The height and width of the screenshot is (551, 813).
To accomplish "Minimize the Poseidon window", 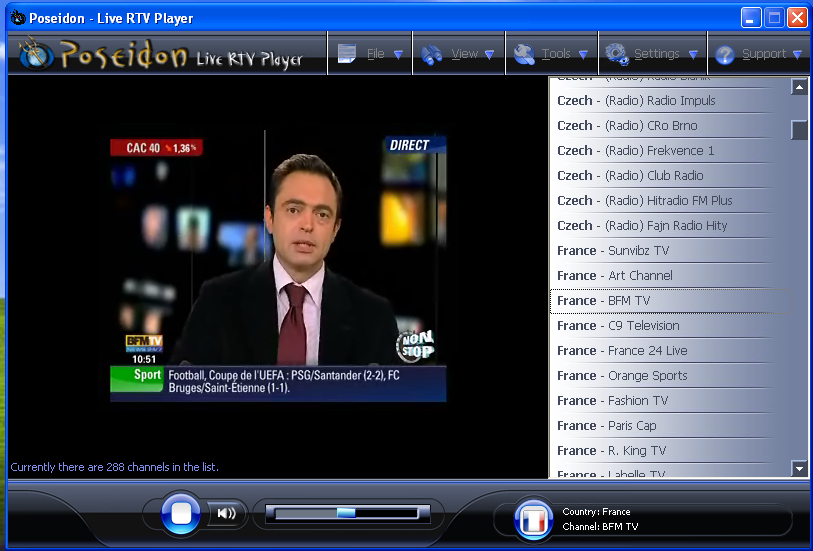I will pos(750,18).
